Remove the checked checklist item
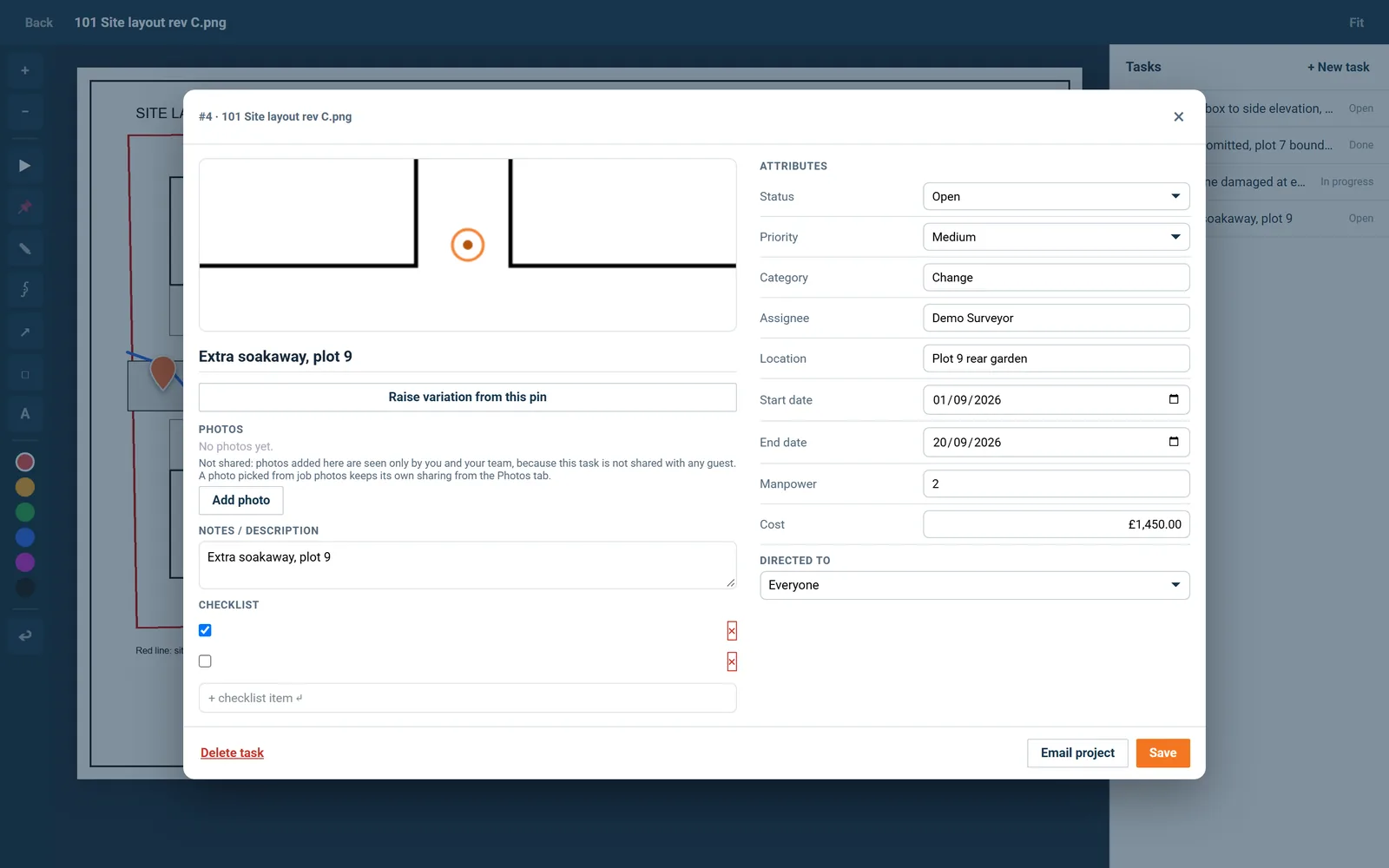The height and width of the screenshot is (868, 1389). [x=732, y=631]
